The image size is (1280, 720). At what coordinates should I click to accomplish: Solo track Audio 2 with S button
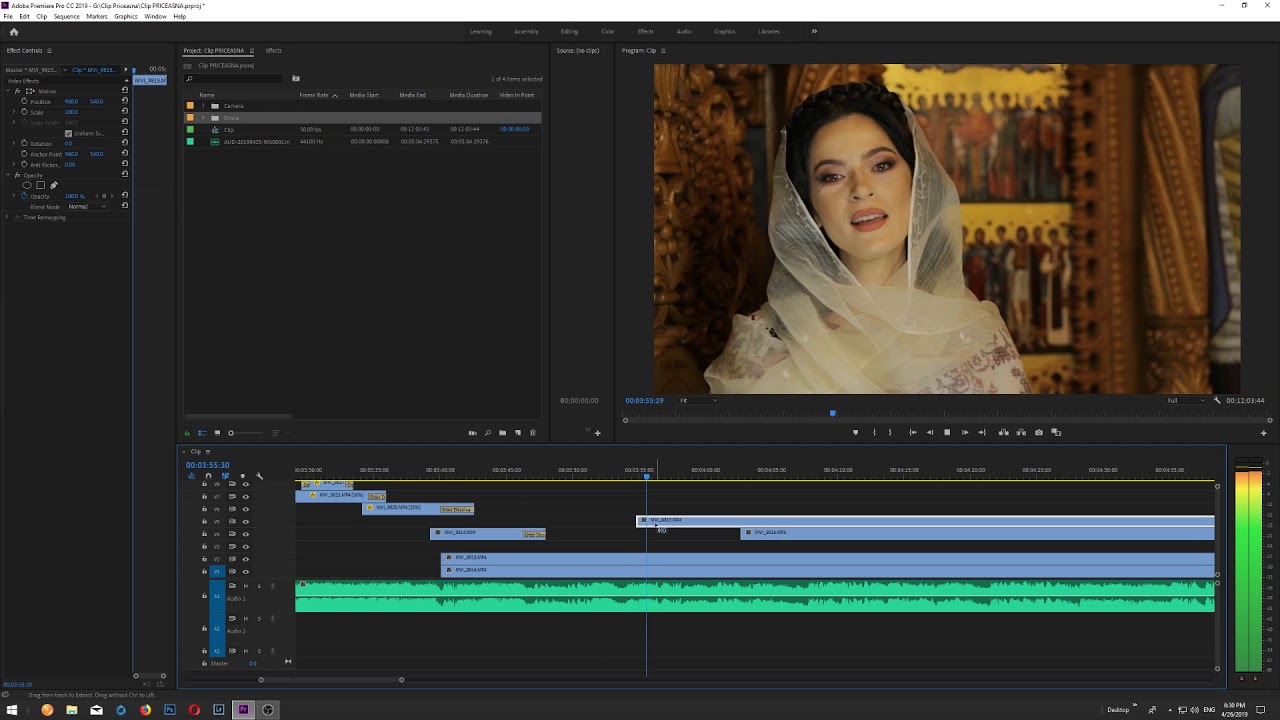[259, 619]
